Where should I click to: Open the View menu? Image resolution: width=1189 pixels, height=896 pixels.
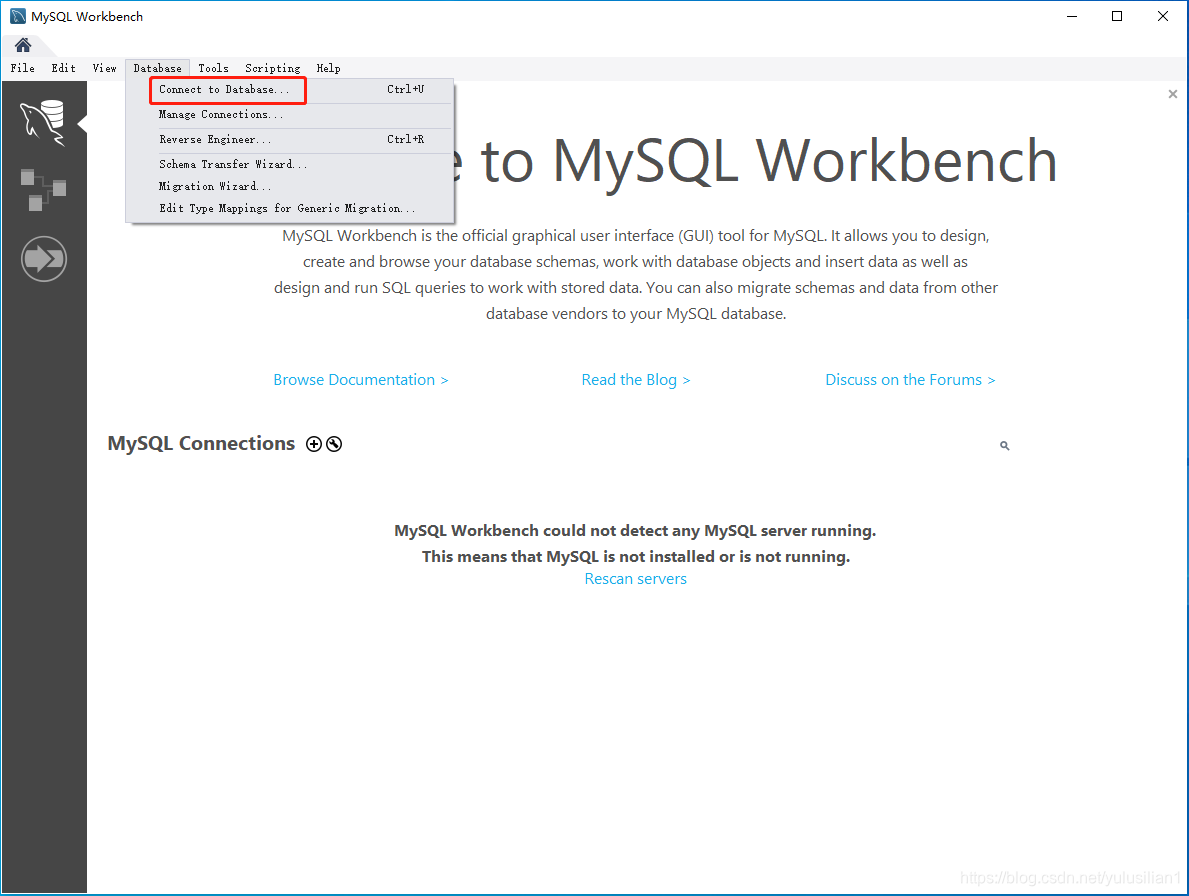105,68
